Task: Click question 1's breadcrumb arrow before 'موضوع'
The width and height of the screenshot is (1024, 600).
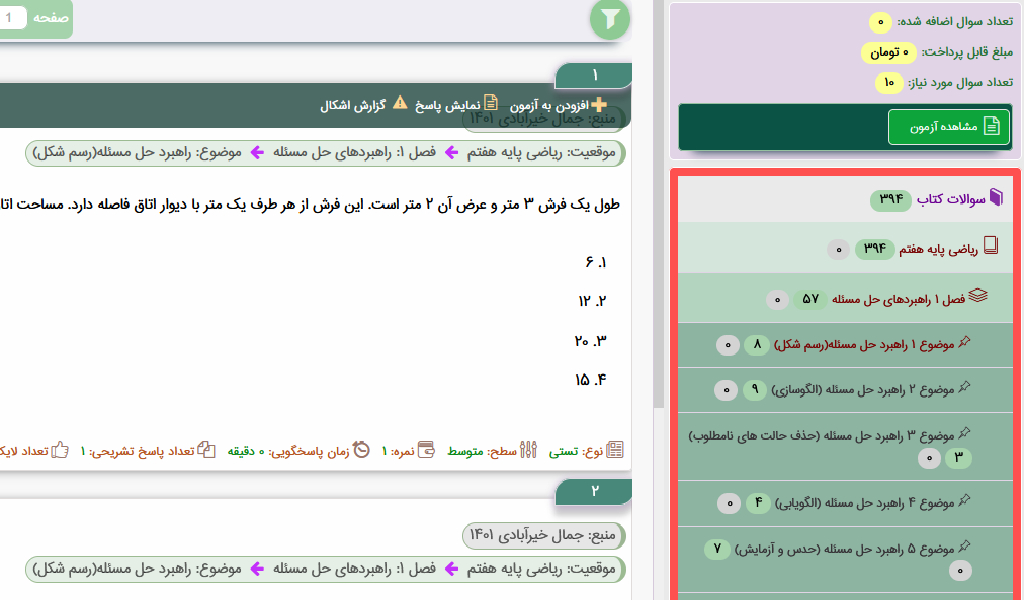Action: [x=257, y=153]
